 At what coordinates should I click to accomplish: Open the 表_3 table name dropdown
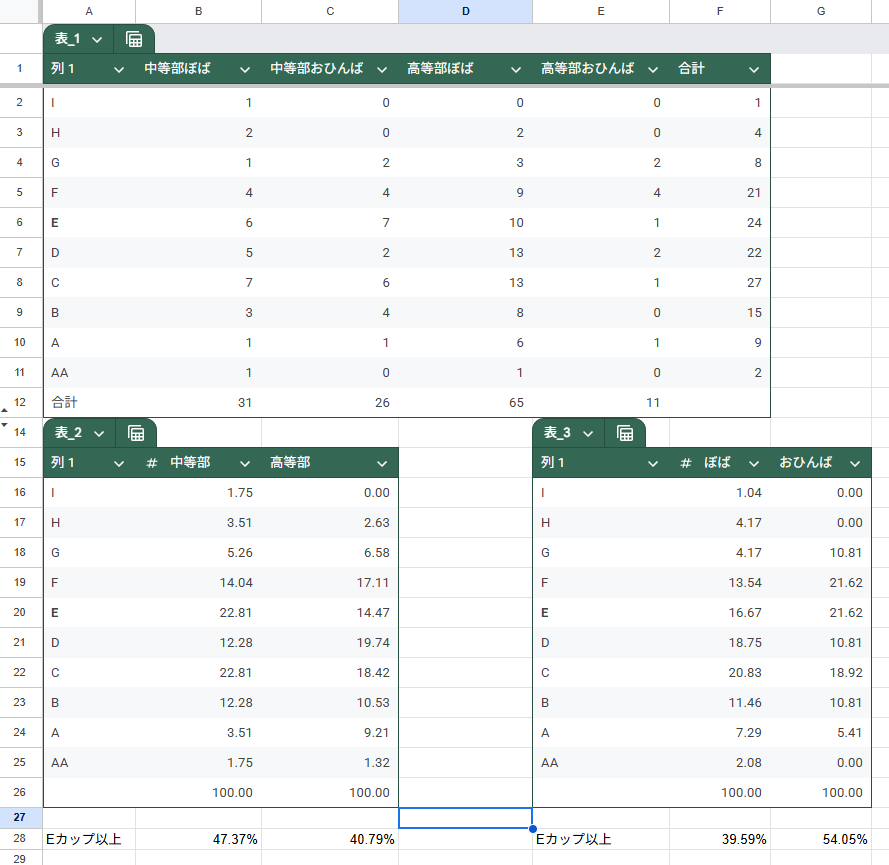(x=588, y=433)
